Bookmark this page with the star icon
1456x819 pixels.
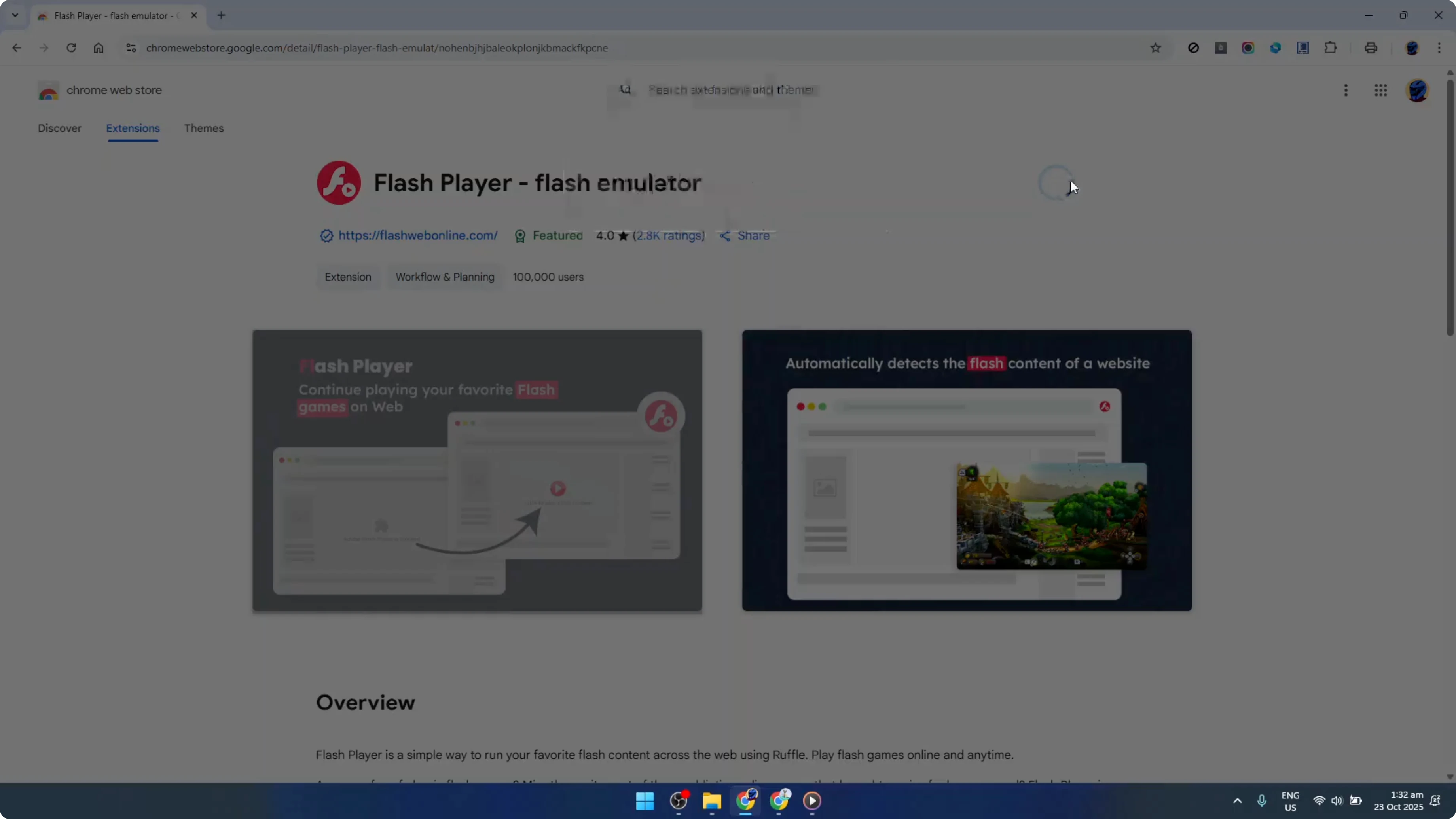pyautogui.click(x=1156, y=47)
